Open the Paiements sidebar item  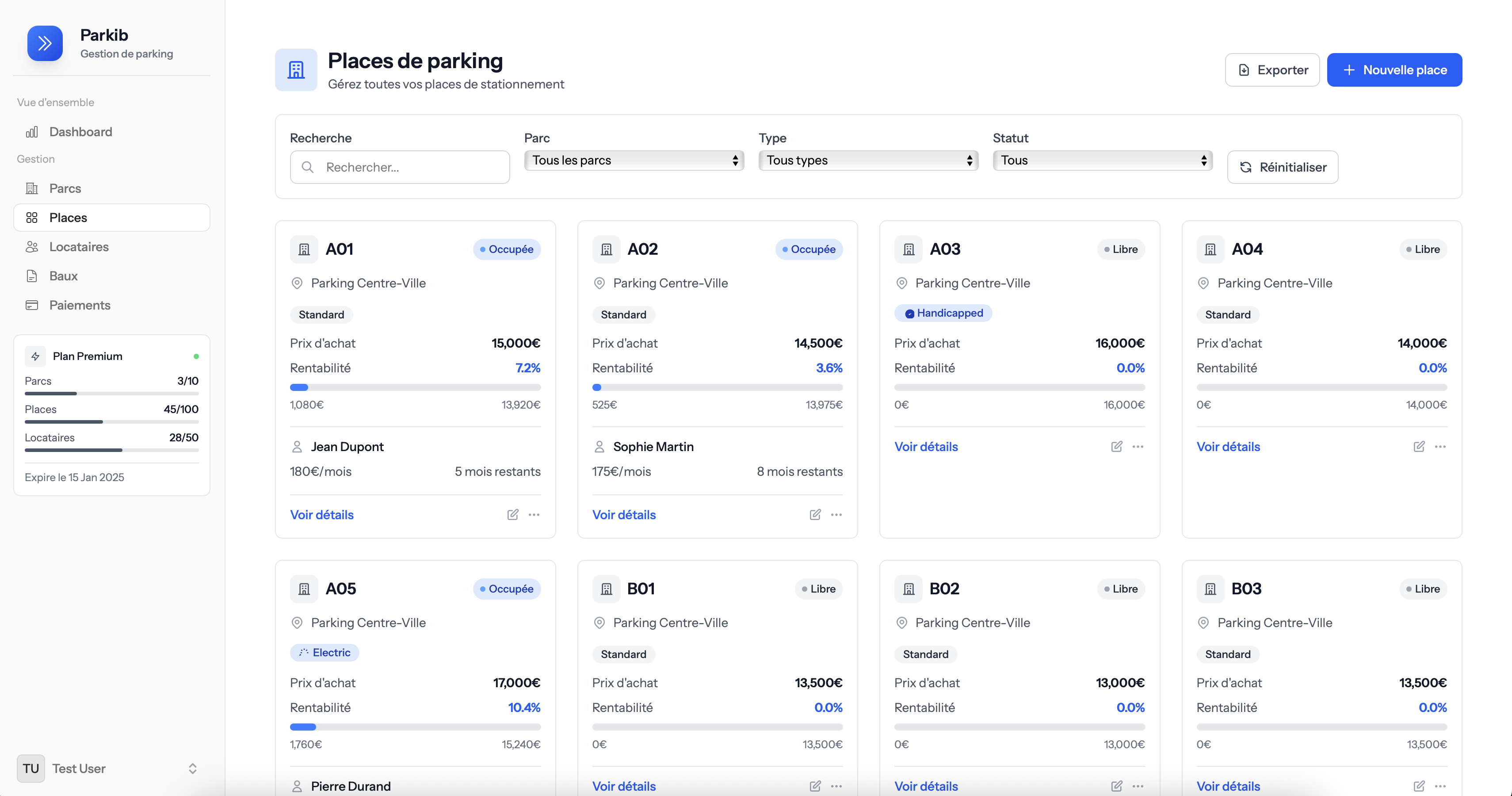[79, 305]
